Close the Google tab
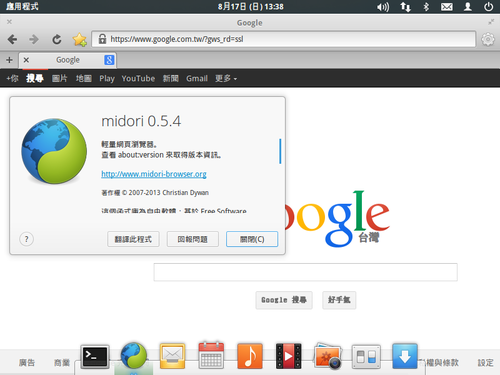Image resolution: width=500 pixels, height=375 pixels. coord(26,60)
